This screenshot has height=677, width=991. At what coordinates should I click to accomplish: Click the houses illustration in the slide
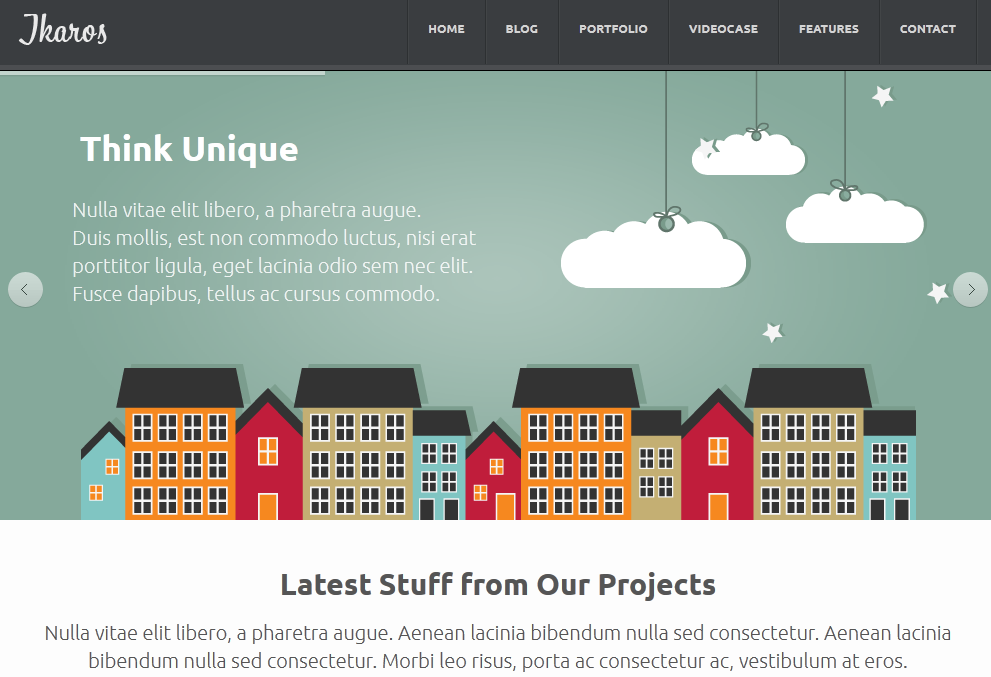pyautogui.click(x=499, y=442)
